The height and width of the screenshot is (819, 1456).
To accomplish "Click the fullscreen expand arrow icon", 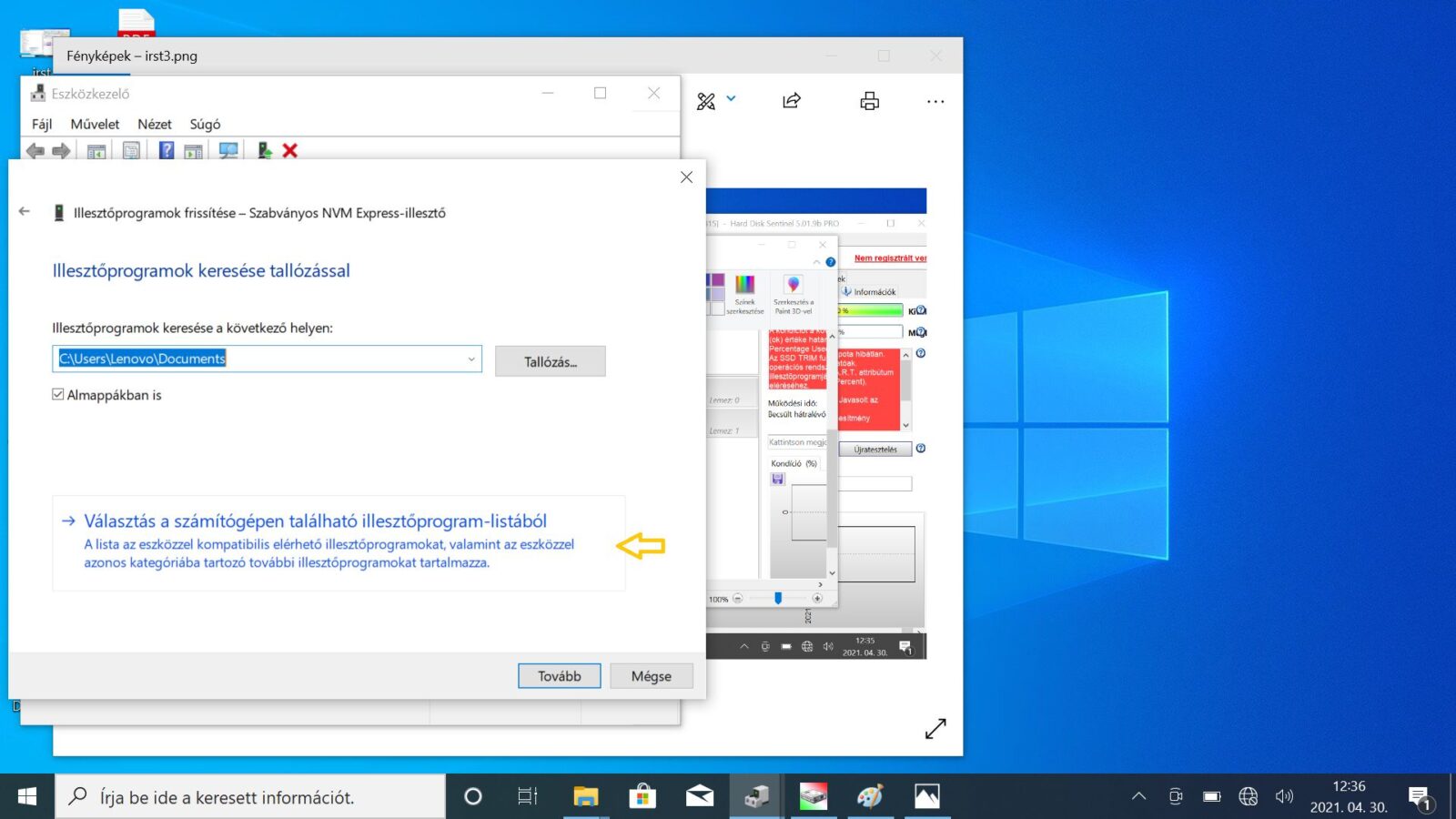I will click(935, 729).
